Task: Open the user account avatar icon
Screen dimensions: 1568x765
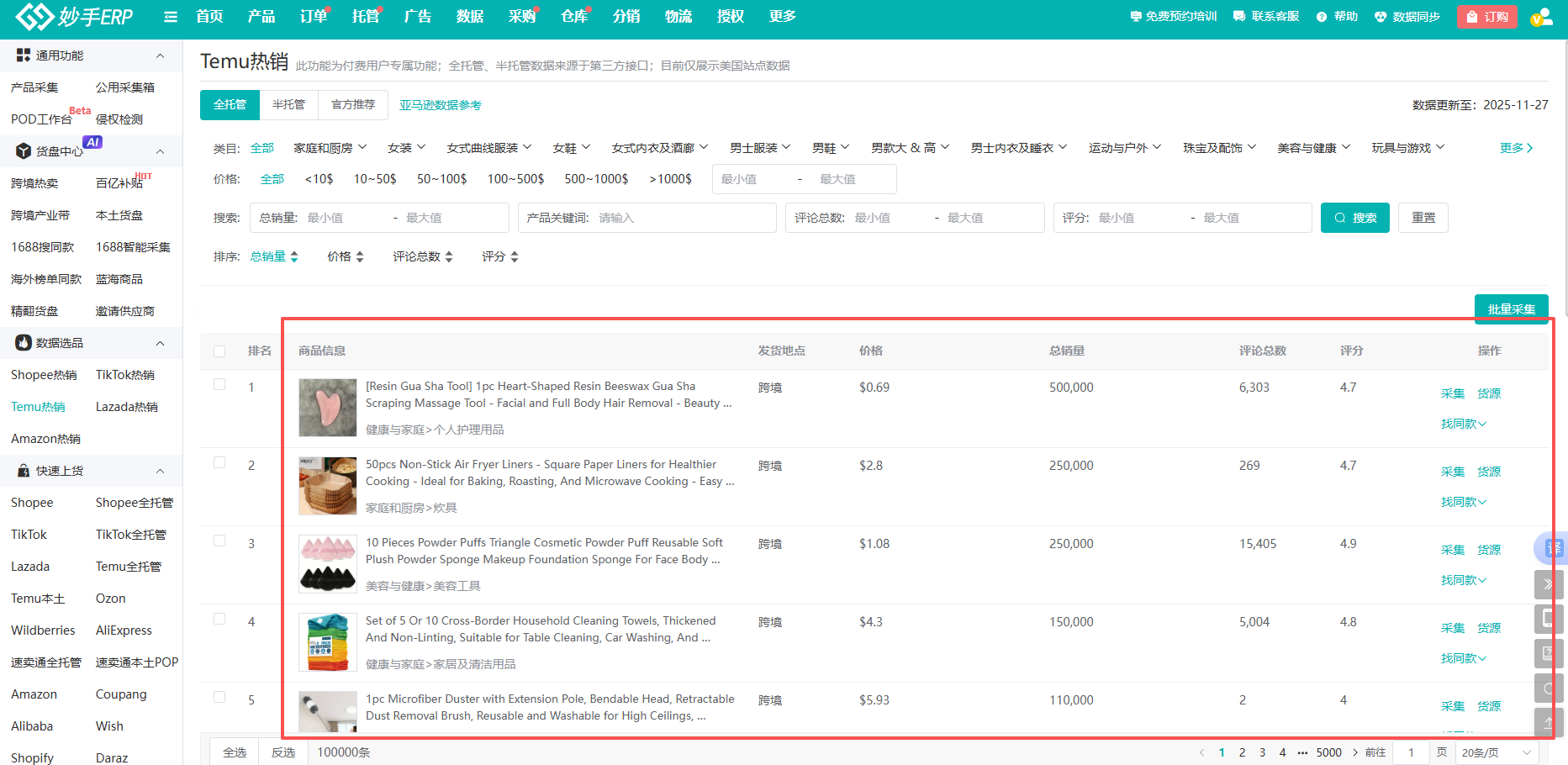Action: 1540,18
